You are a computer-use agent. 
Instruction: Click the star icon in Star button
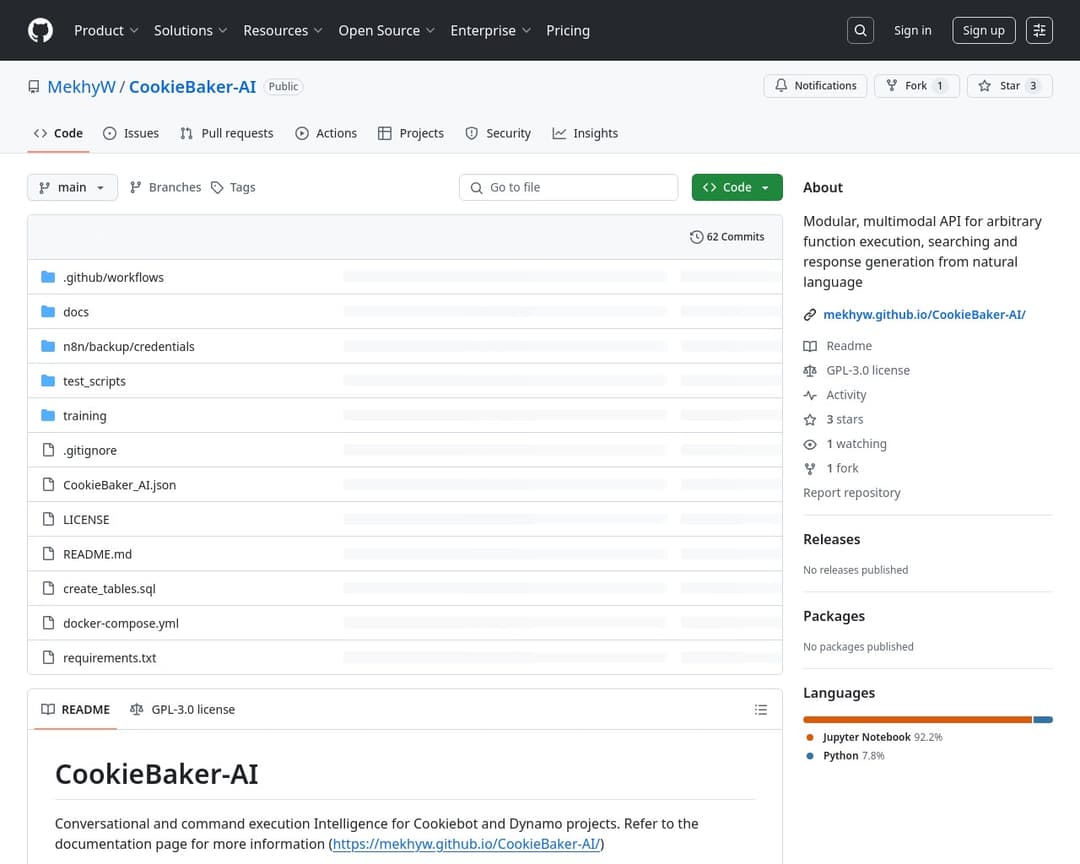[985, 85]
